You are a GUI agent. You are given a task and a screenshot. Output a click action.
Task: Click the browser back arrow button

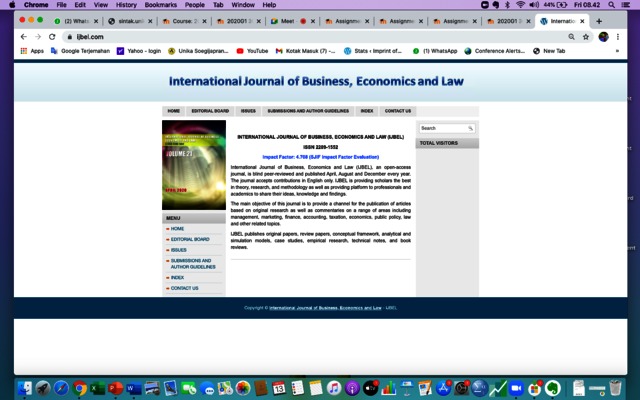click(x=23, y=36)
